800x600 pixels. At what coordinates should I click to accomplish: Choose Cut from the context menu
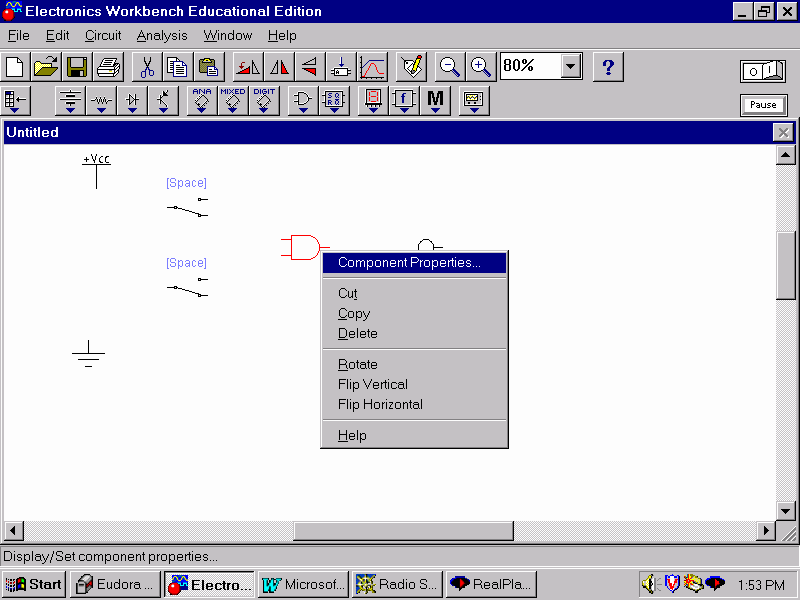[x=414, y=293]
